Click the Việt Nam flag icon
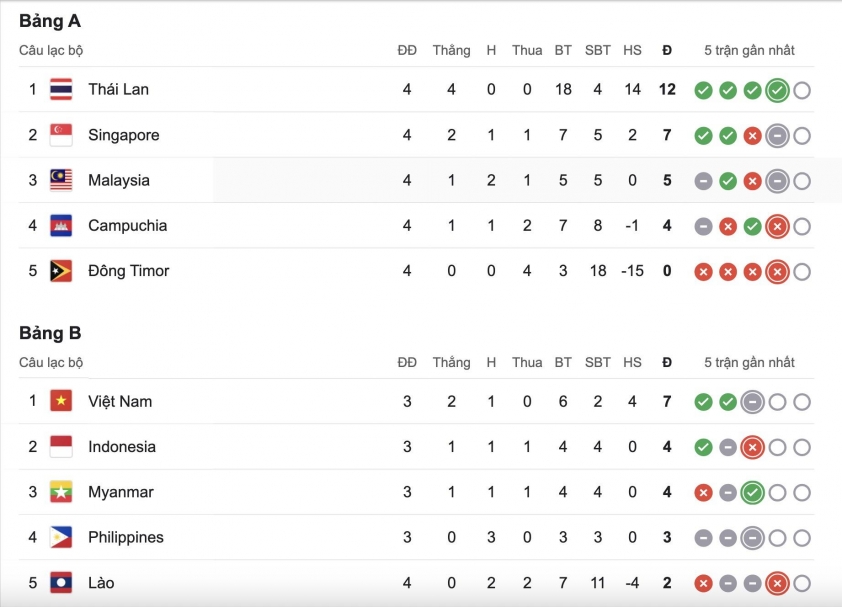Image resolution: width=842 pixels, height=607 pixels. click(61, 401)
